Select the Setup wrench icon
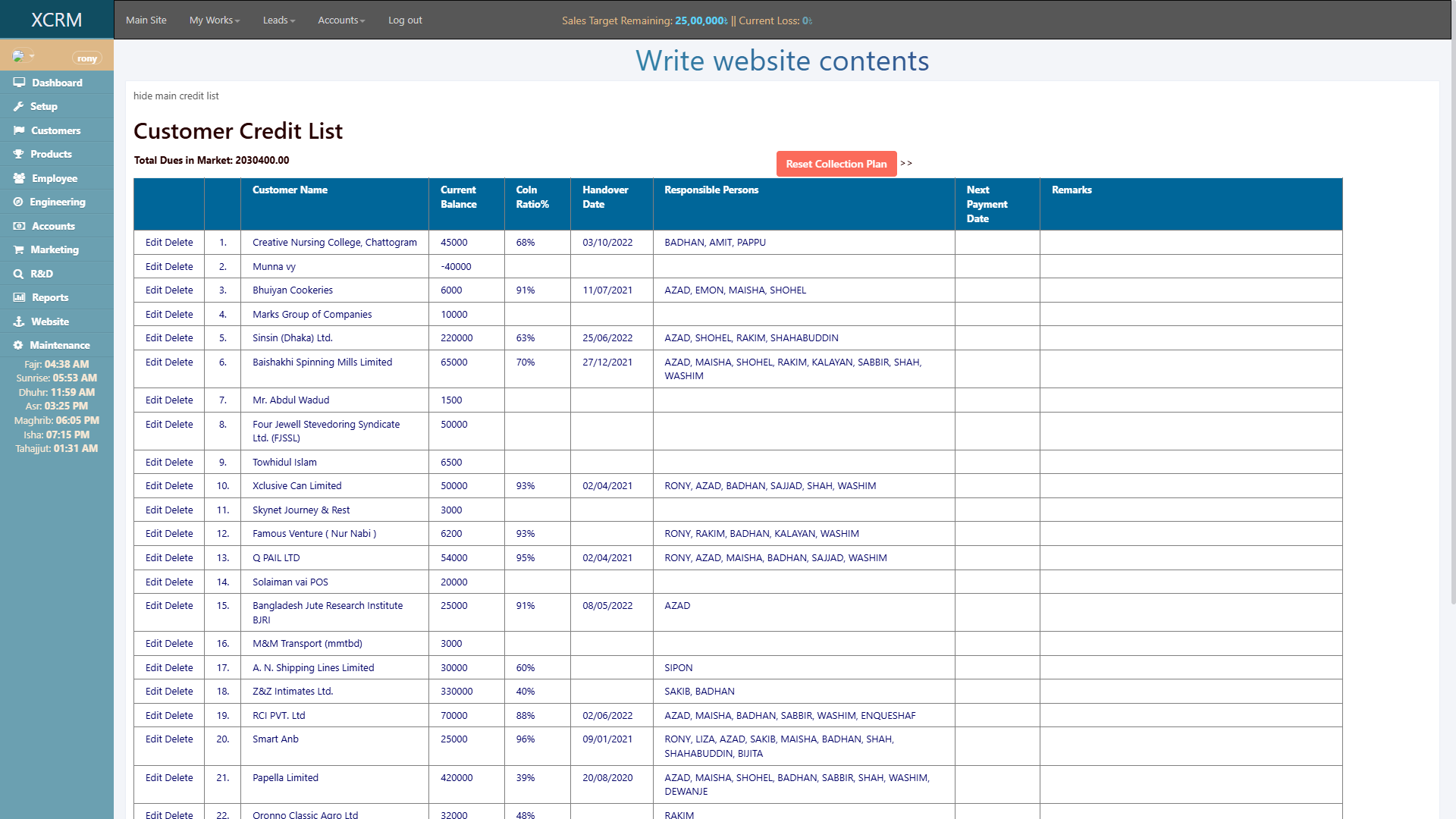 click(x=20, y=106)
